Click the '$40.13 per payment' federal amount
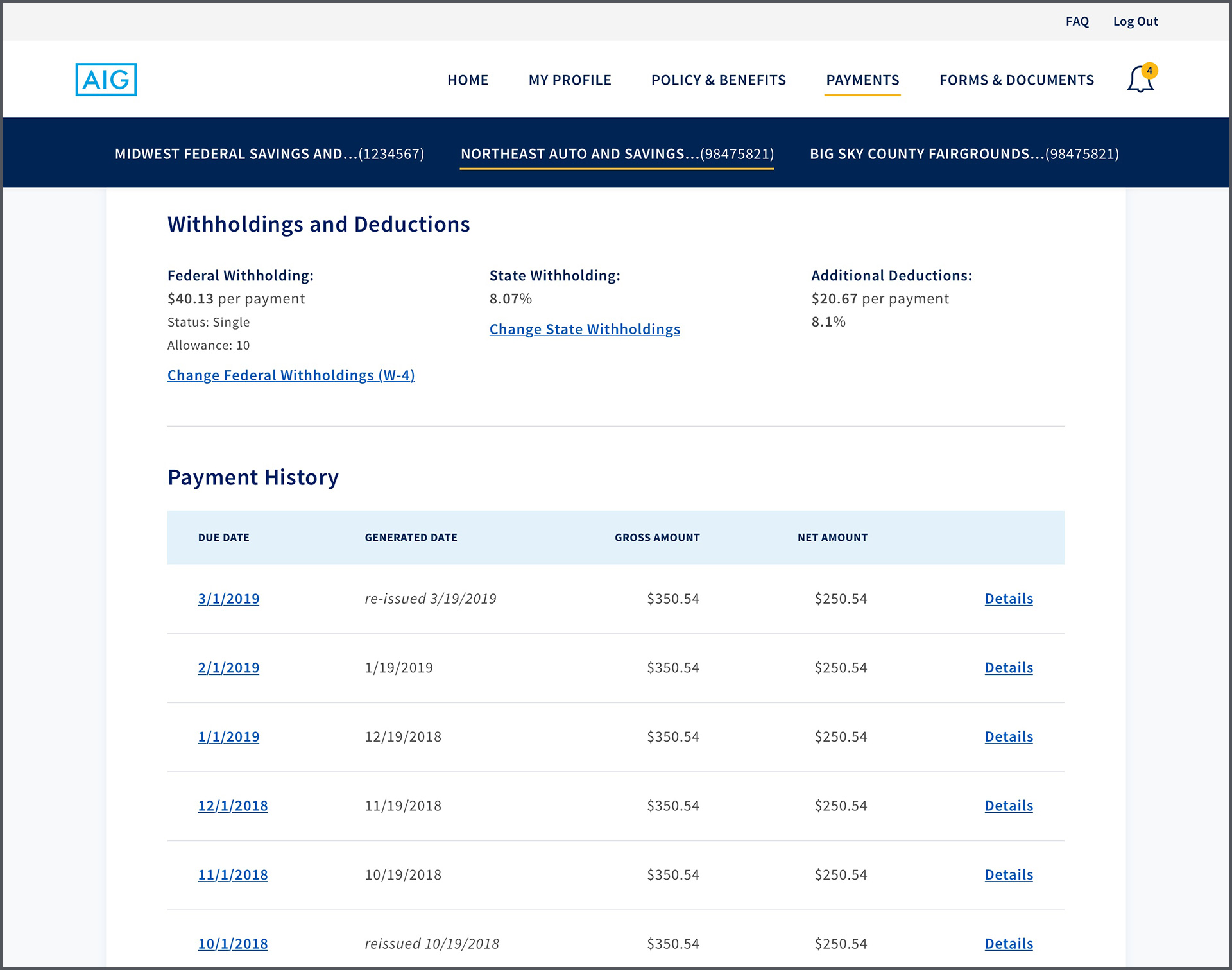This screenshot has width=1232, height=970. click(x=236, y=298)
